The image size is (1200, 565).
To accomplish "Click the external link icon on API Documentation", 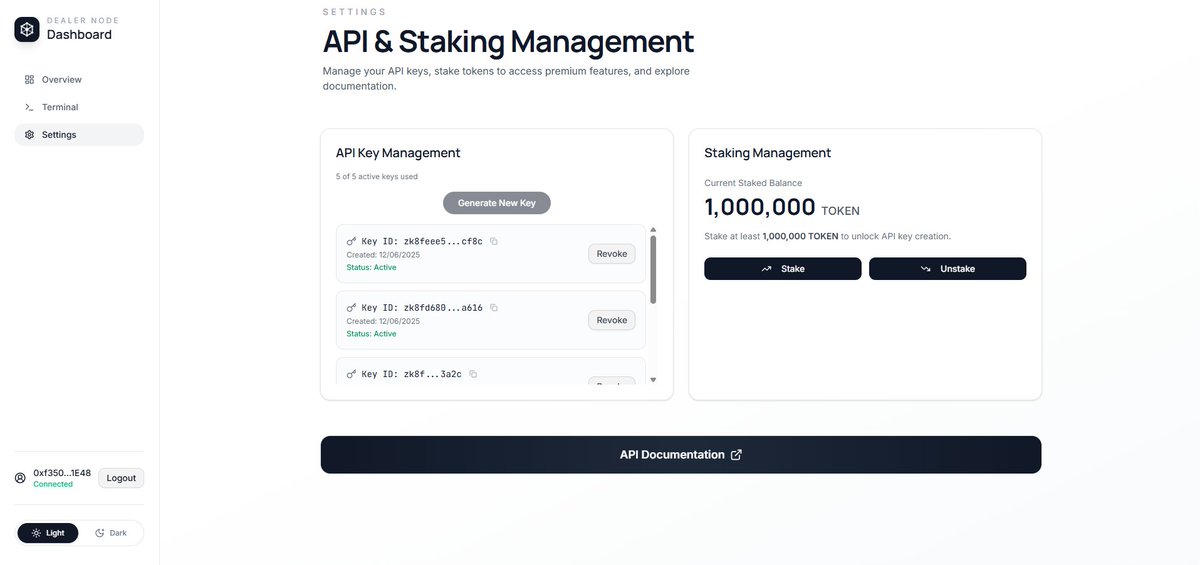I will [x=737, y=455].
